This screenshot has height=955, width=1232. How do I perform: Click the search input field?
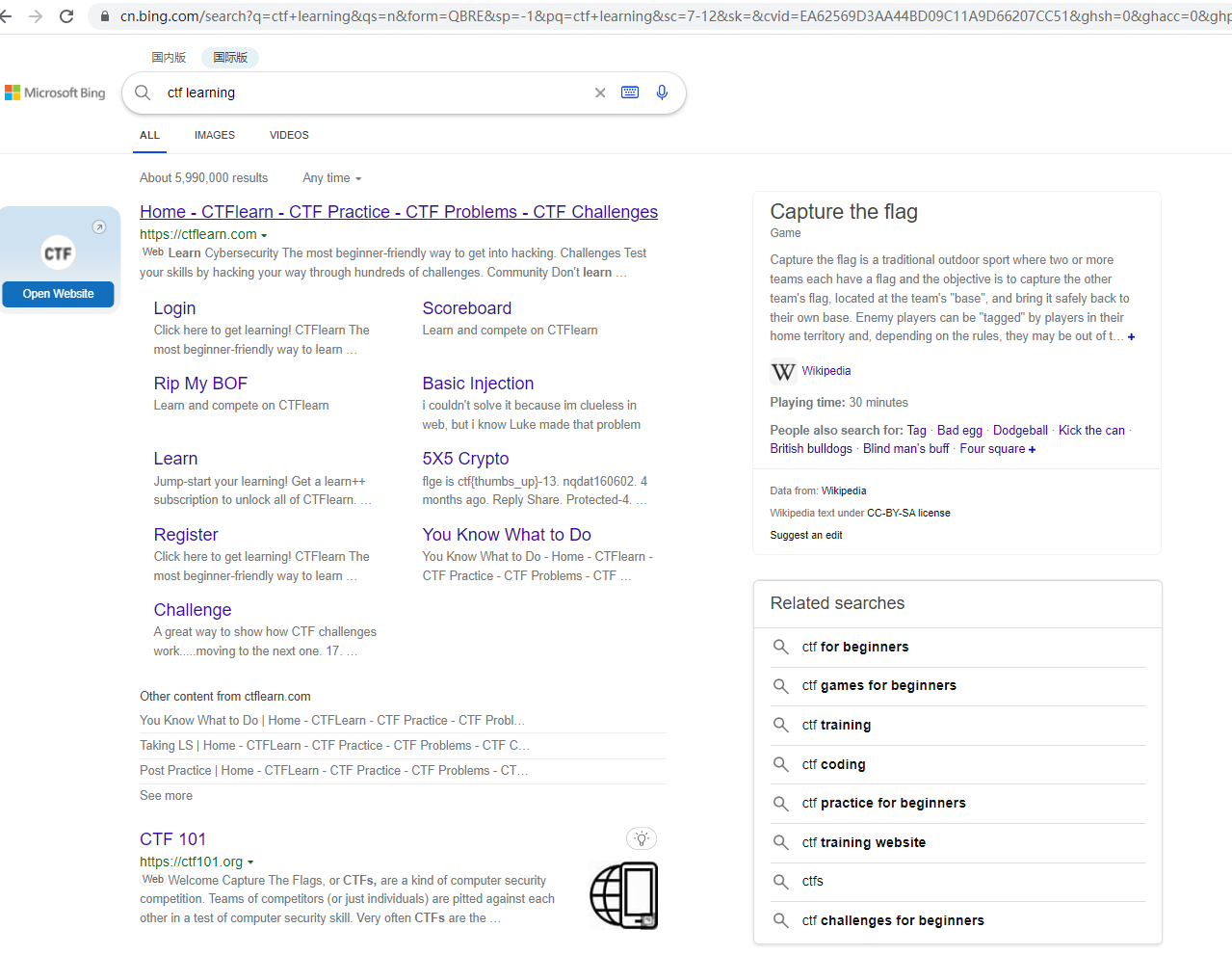click(376, 93)
